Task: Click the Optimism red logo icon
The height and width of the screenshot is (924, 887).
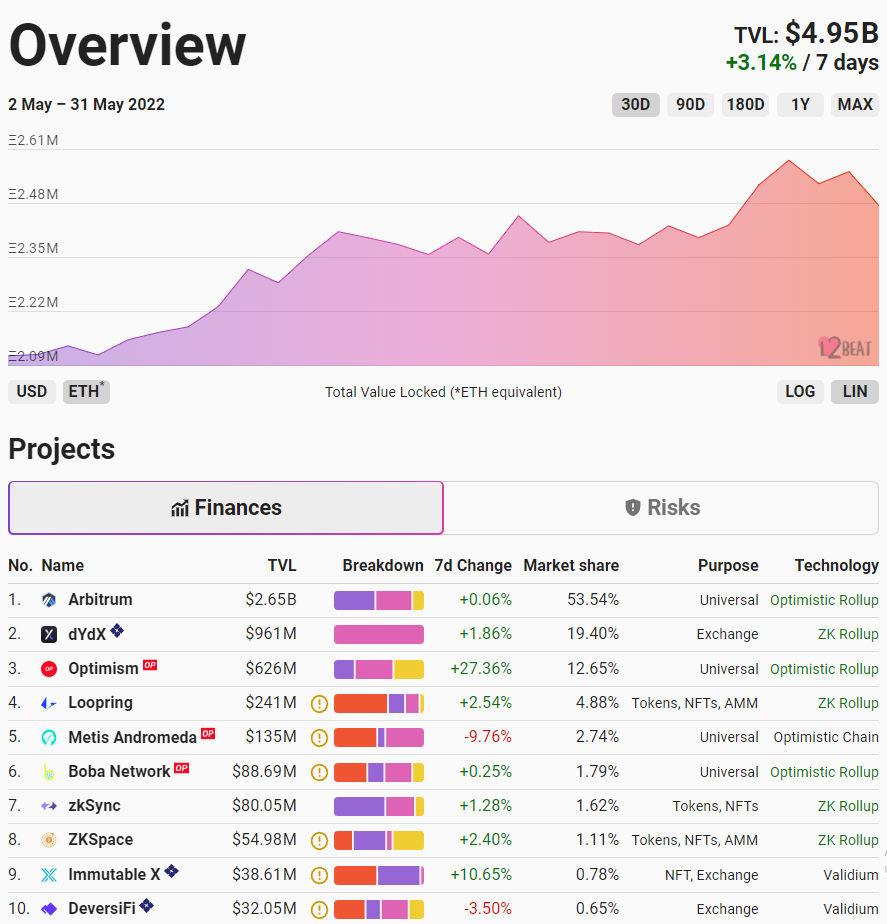Action: (49, 668)
